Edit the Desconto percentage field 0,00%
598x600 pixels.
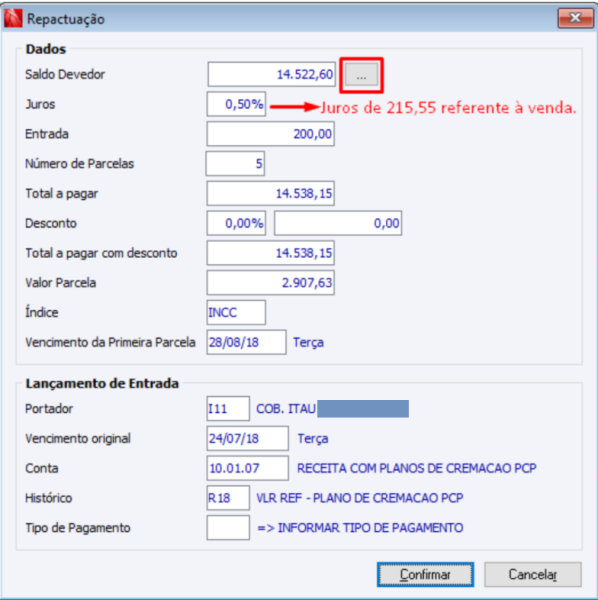pos(236,223)
